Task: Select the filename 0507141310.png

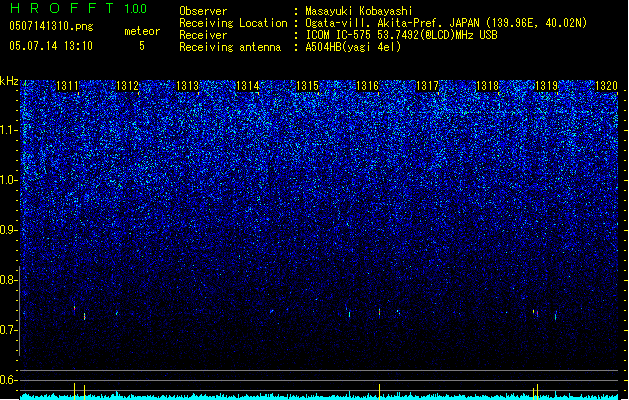Action: [51, 26]
